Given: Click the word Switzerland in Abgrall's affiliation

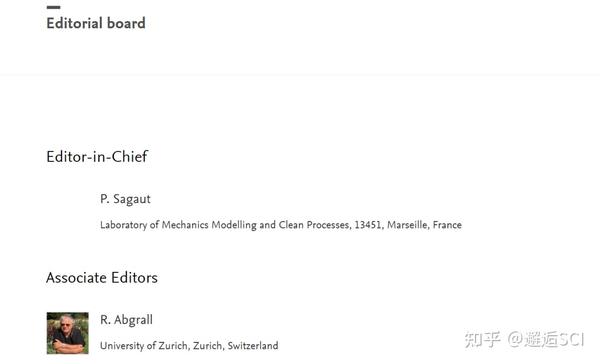Looking at the screenshot, I should coord(253,346).
